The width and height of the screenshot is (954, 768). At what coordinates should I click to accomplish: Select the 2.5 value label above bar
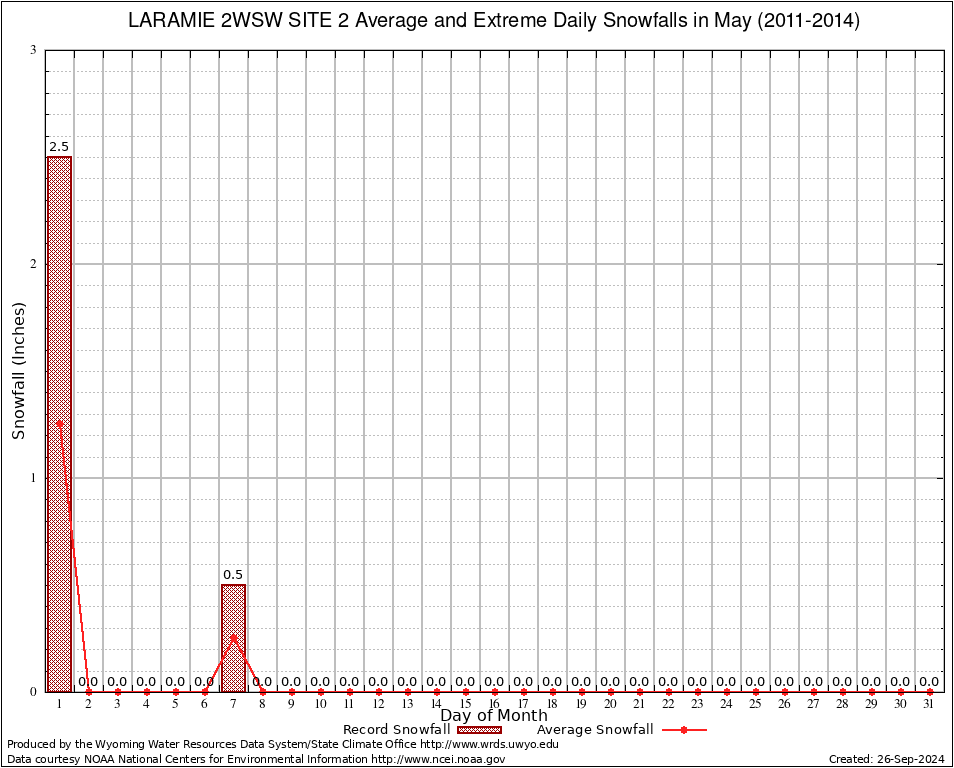59,147
